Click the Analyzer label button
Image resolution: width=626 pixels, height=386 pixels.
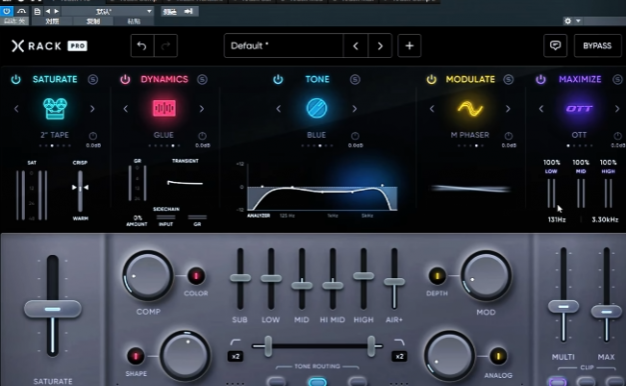(x=258, y=216)
